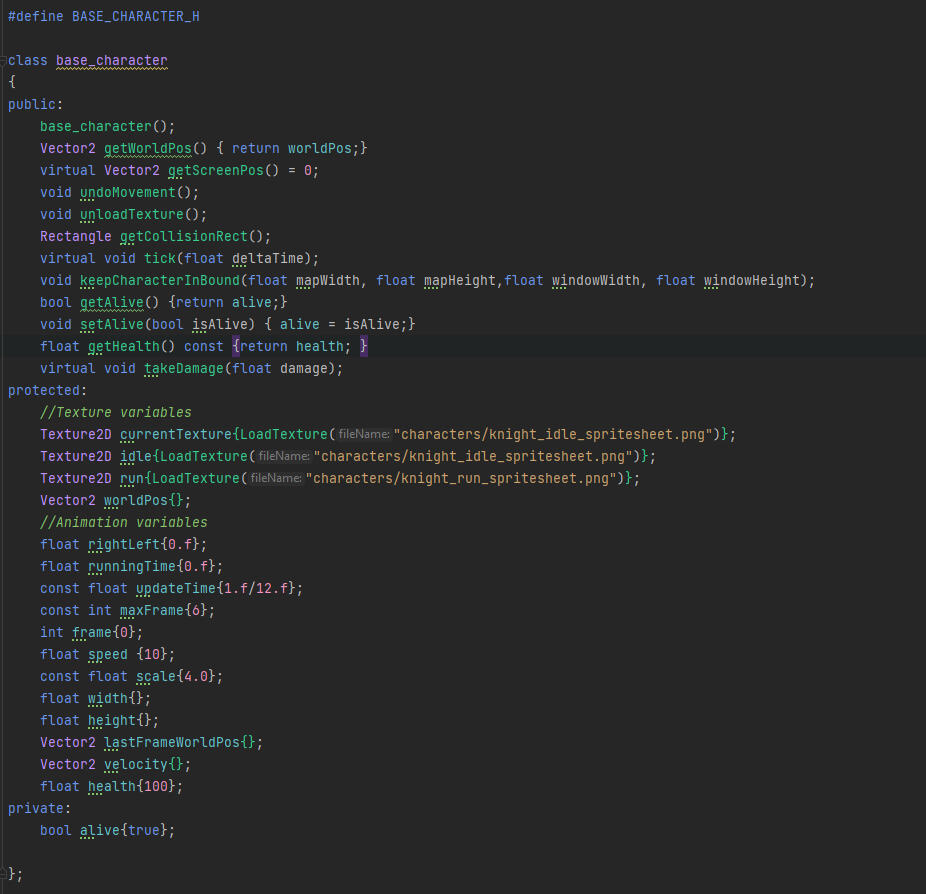926x894 pixels.
Task: Click the base_character class name
Action: click(111, 61)
